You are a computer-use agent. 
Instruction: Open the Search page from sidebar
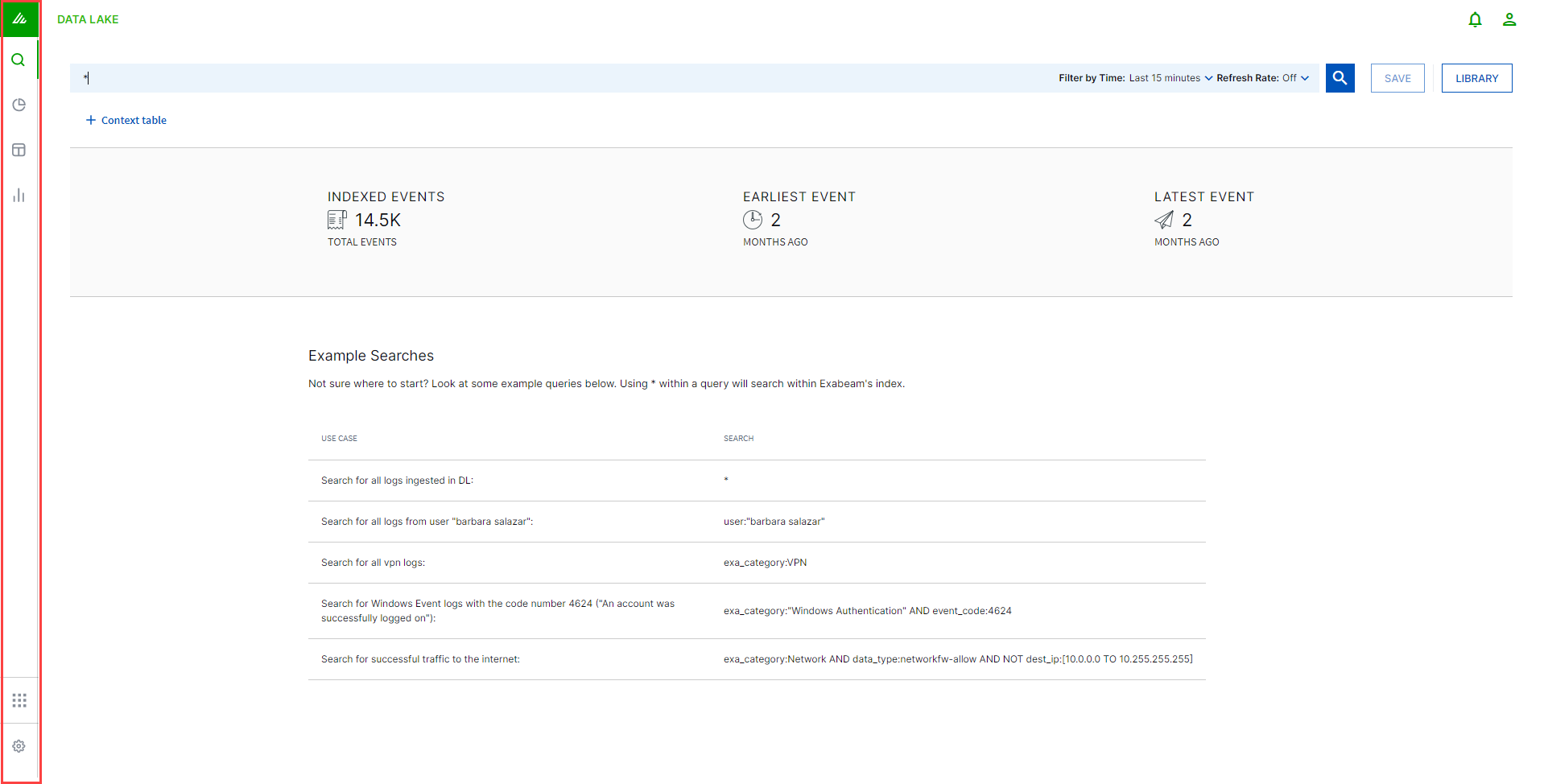pyautogui.click(x=19, y=60)
